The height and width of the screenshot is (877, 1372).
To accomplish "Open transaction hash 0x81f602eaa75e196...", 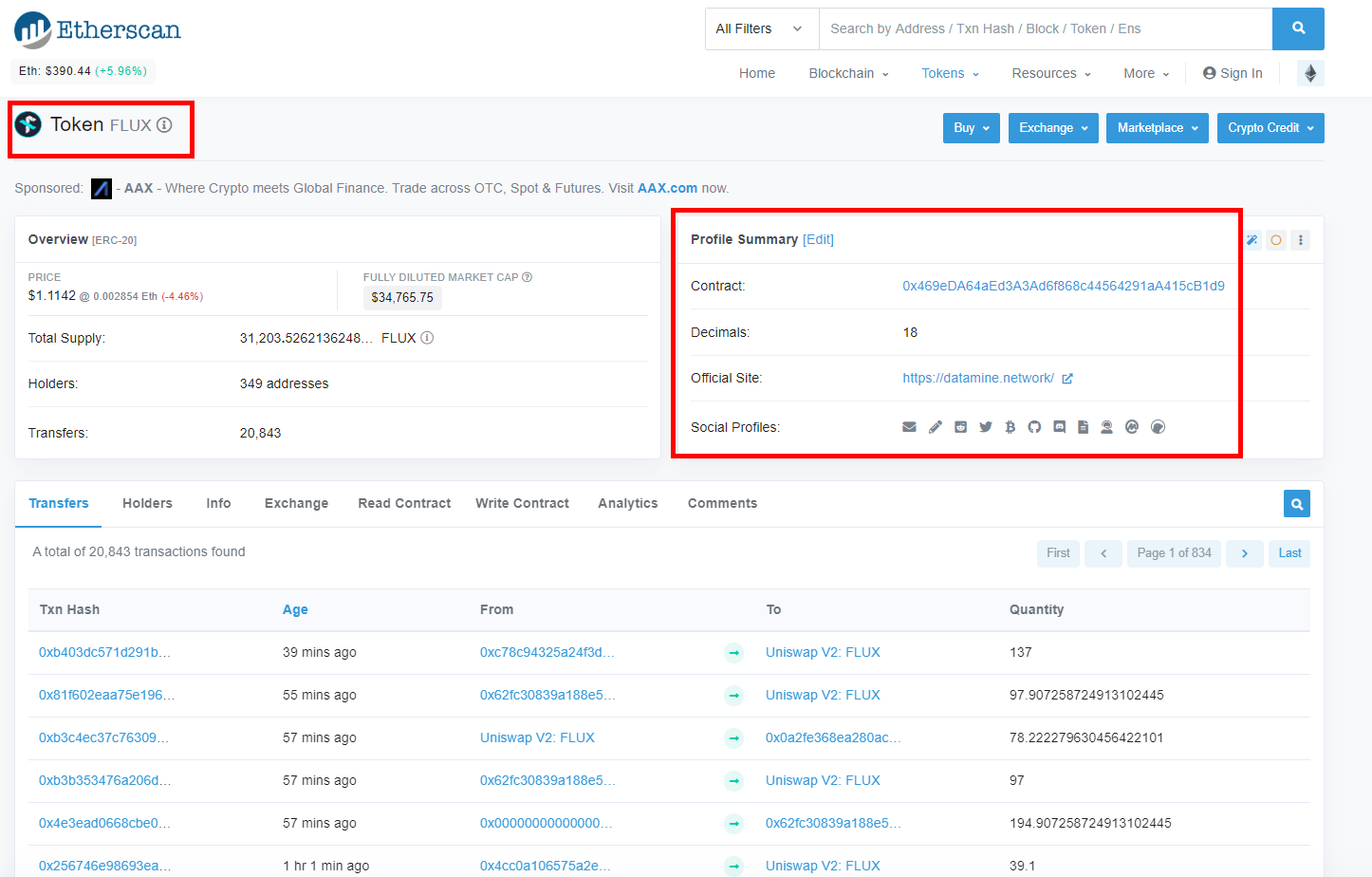I will coord(106,696).
